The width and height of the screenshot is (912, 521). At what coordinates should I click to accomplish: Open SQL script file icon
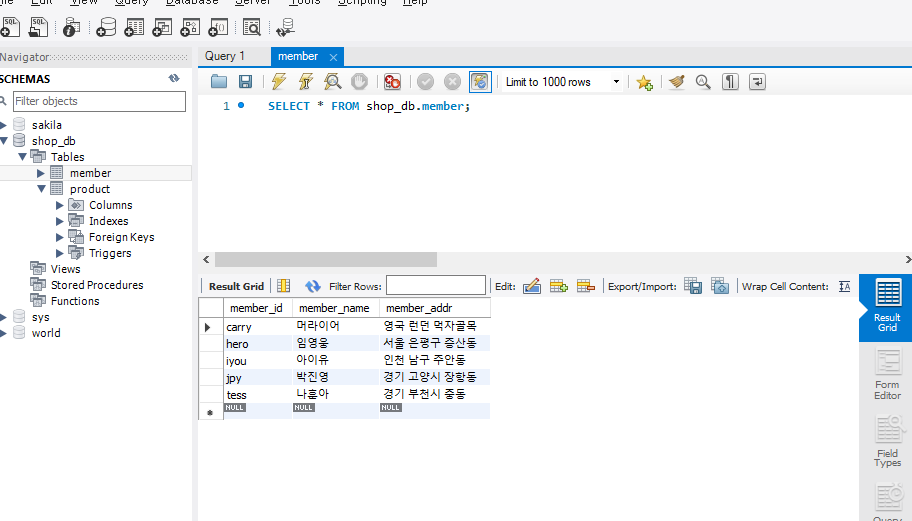[x=38, y=27]
